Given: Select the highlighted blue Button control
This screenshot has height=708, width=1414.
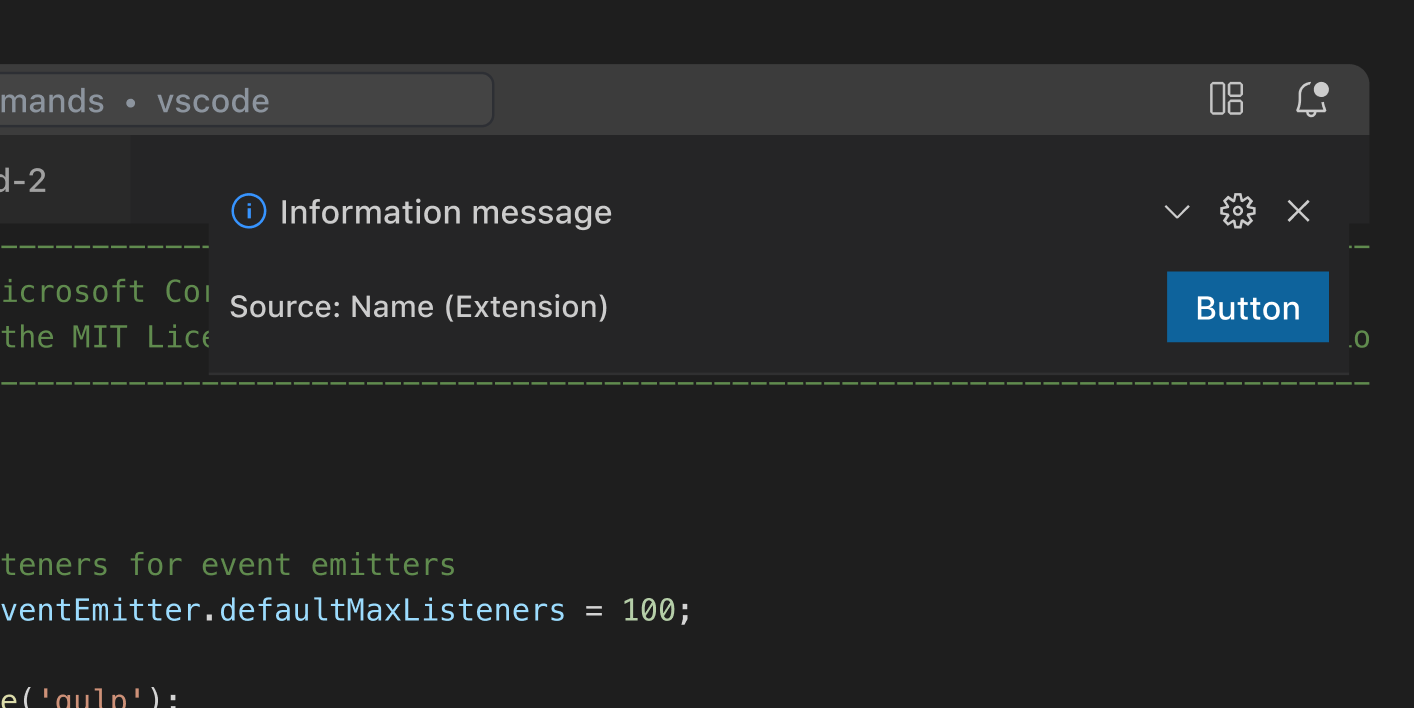Looking at the screenshot, I should [1247, 307].
